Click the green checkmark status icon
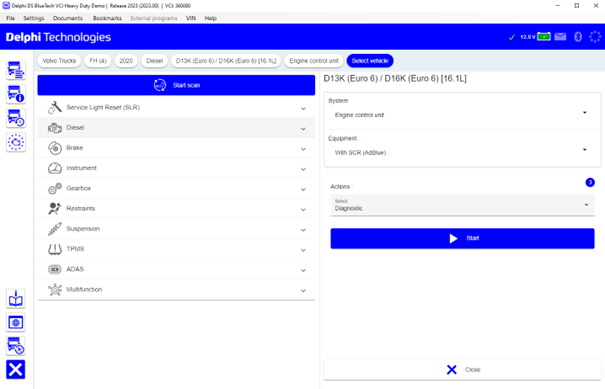Viewport: 605px width, 389px height. (512, 37)
